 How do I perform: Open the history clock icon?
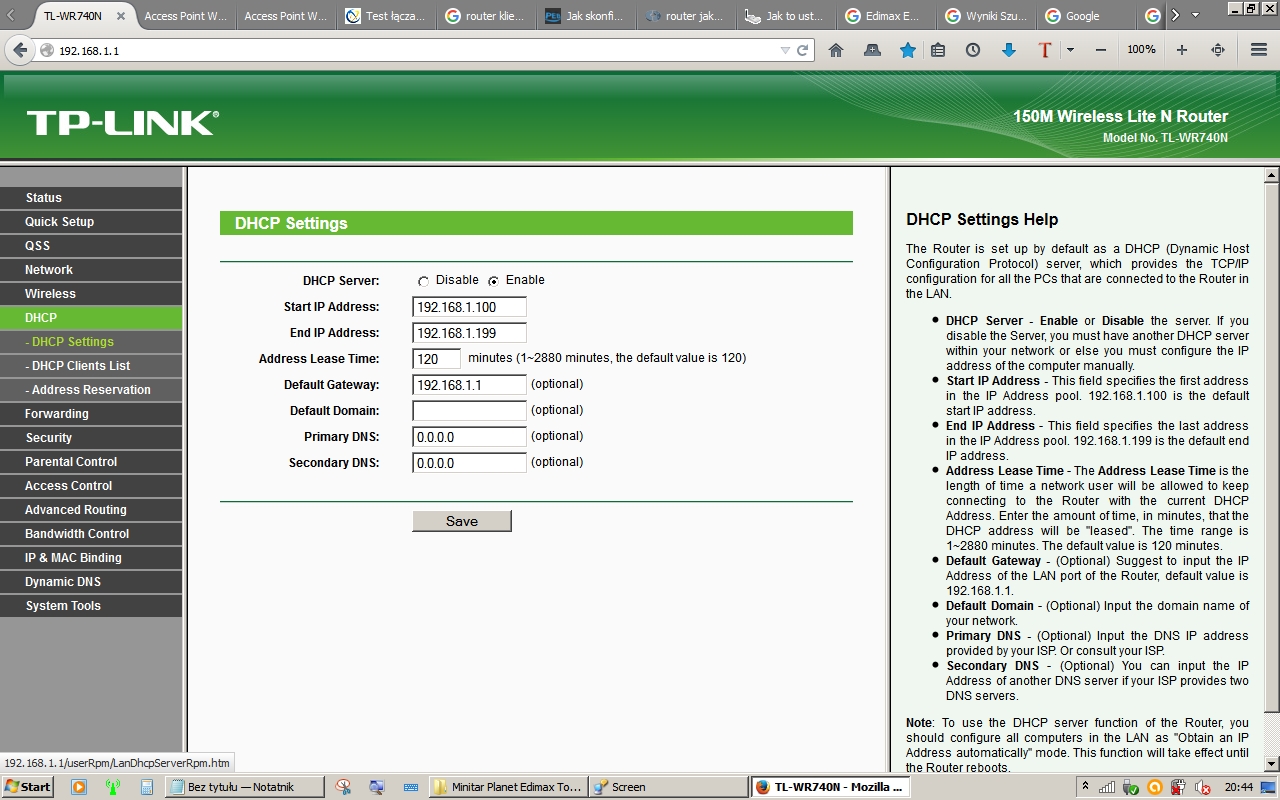973,50
